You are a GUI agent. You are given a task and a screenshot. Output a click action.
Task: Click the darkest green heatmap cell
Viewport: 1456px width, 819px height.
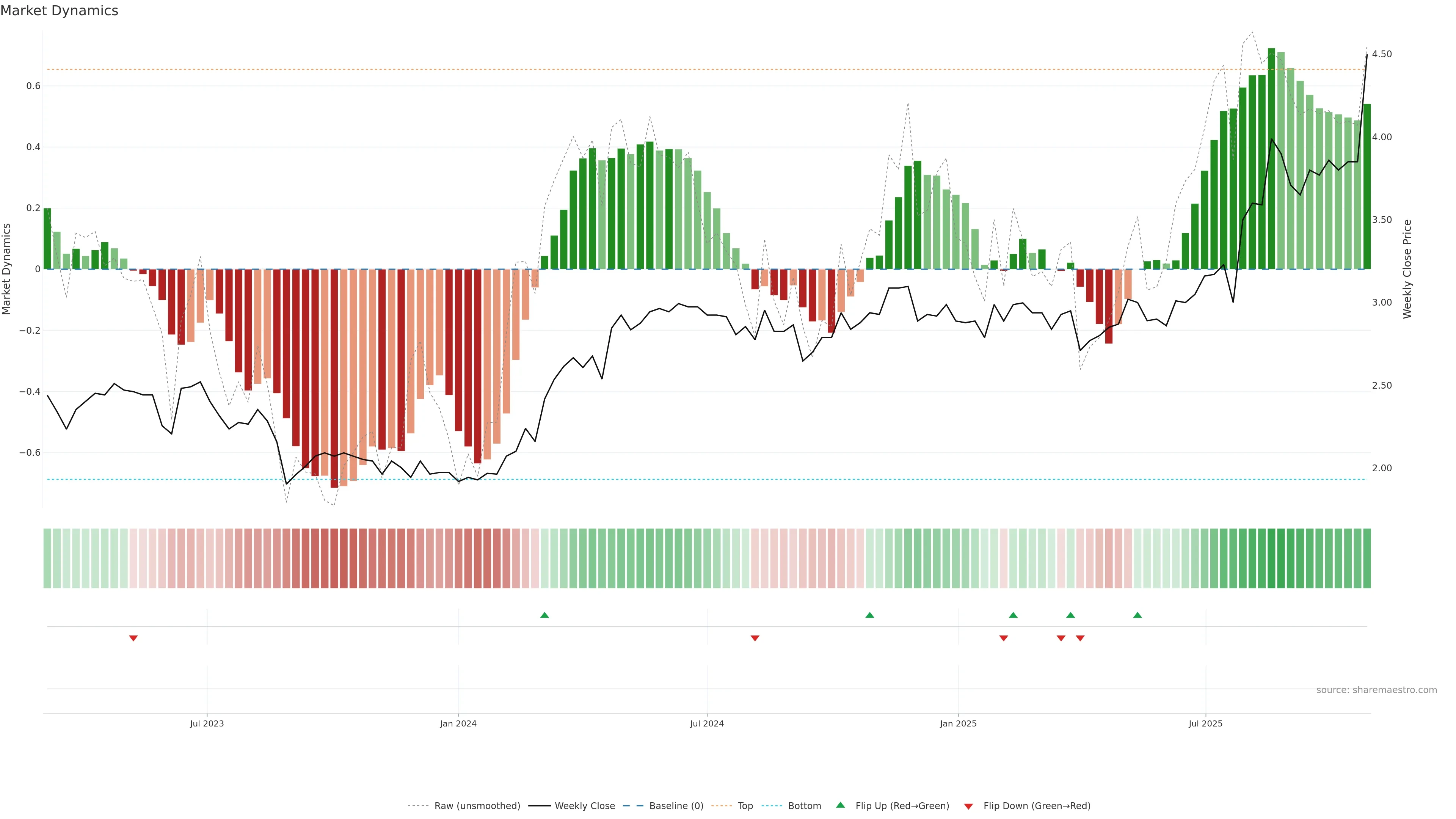(x=1271, y=558)
